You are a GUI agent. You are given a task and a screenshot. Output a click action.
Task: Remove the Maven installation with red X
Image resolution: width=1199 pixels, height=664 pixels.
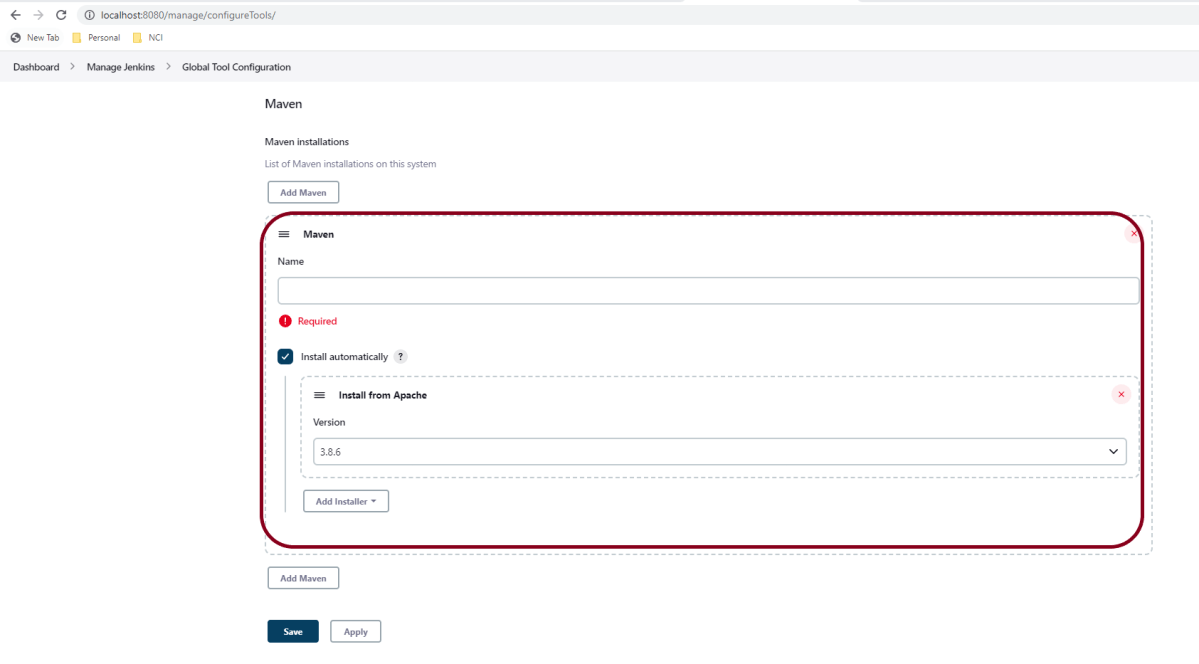point(1133,234)
